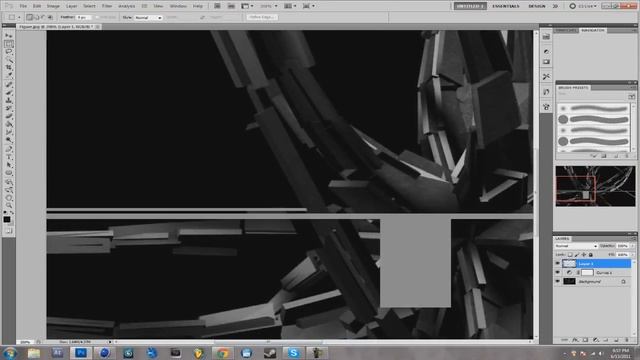Viewport: 640px width, 360px height.
Task: Show more workspaces chevron
Action: tap(556, 6)
